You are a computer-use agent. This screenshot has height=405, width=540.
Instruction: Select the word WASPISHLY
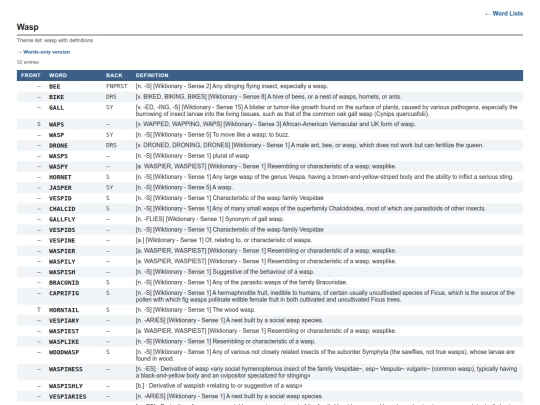point(65,386)
